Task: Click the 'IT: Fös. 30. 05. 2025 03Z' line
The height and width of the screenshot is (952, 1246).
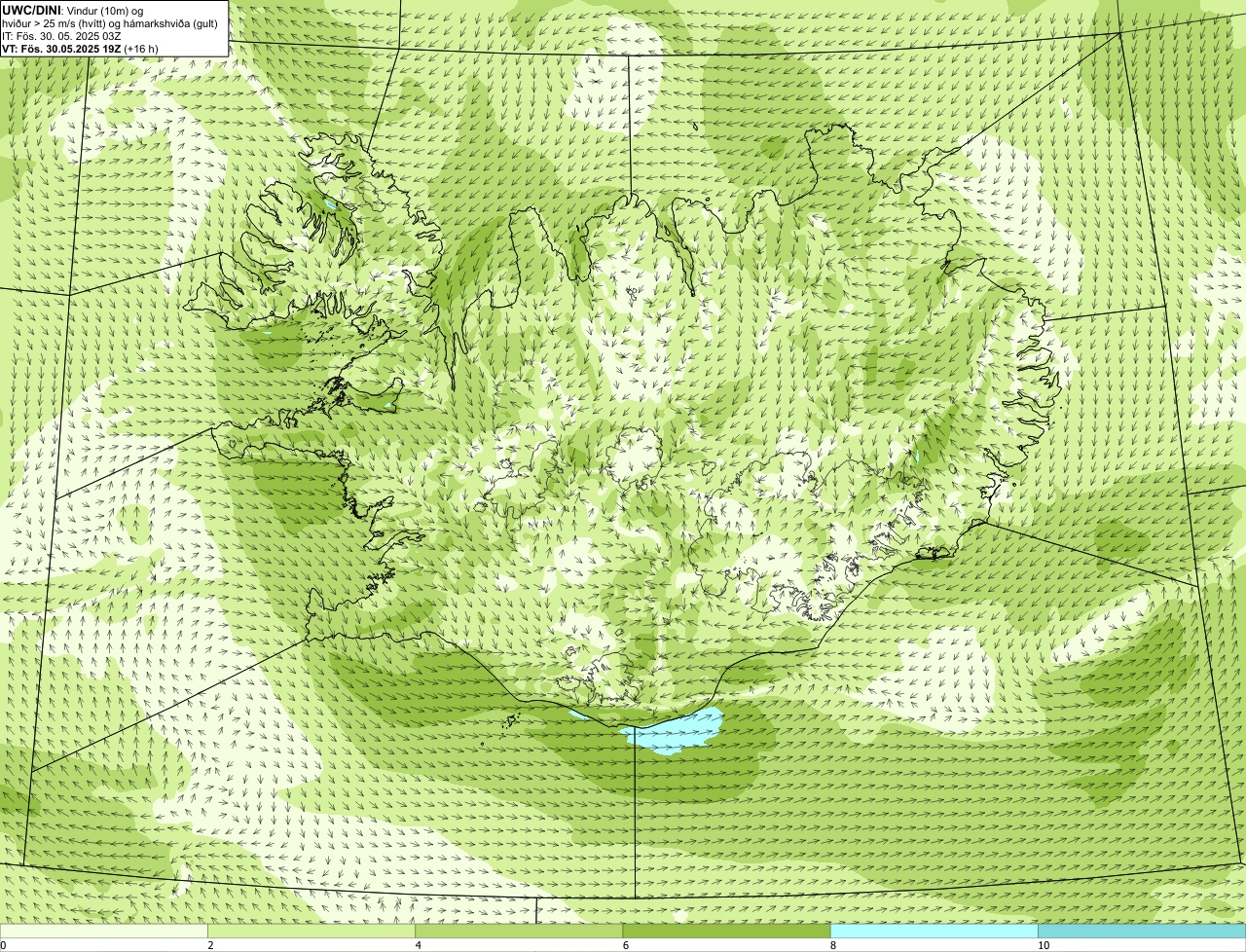Action: pos(61,36)
